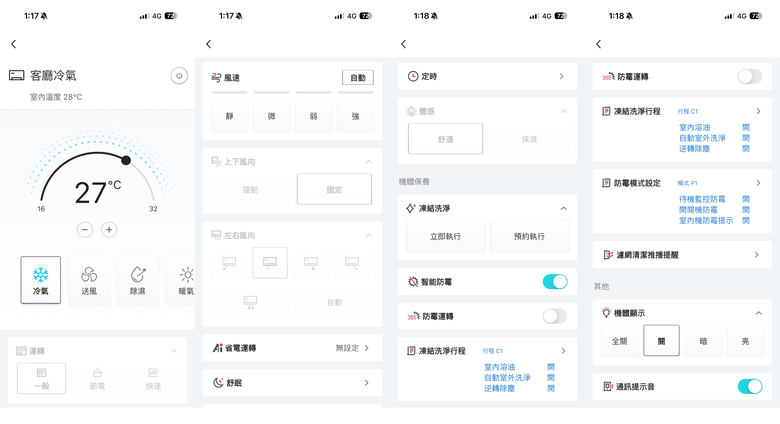
Task: Collapse the 機體顯示 section
Action: point(759,313)
